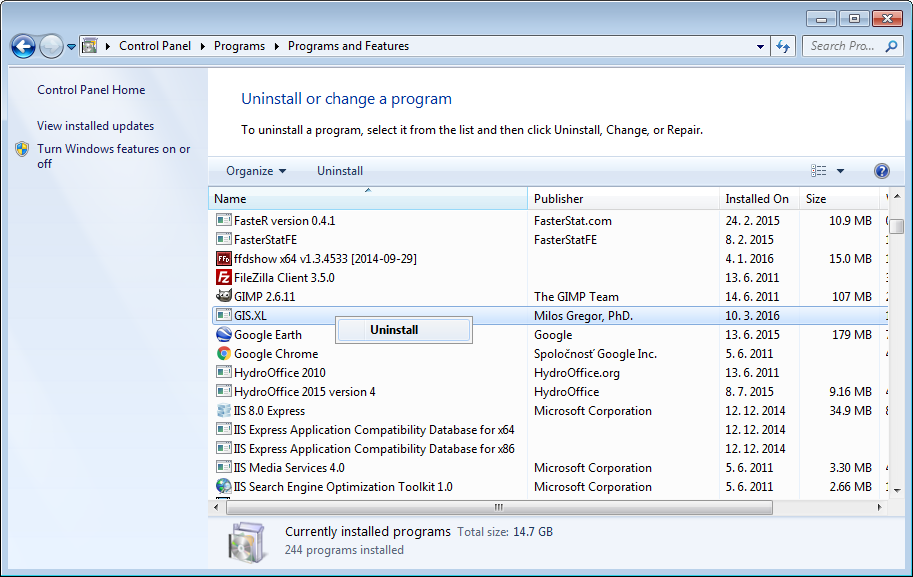
Task: Sort by the Size column header
Action: click(x=839, y=199)
